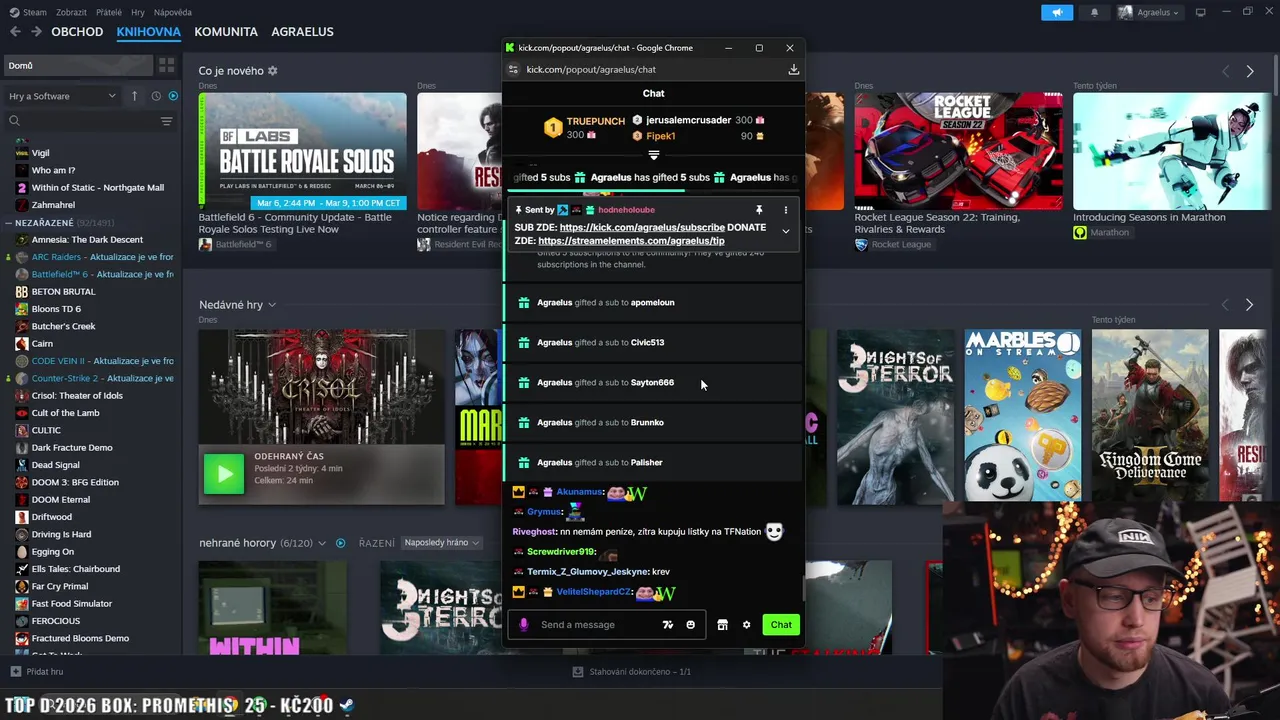Unpin the pinned message via pin icon
Screen dimensions: 1280x720
click(759, 210)
